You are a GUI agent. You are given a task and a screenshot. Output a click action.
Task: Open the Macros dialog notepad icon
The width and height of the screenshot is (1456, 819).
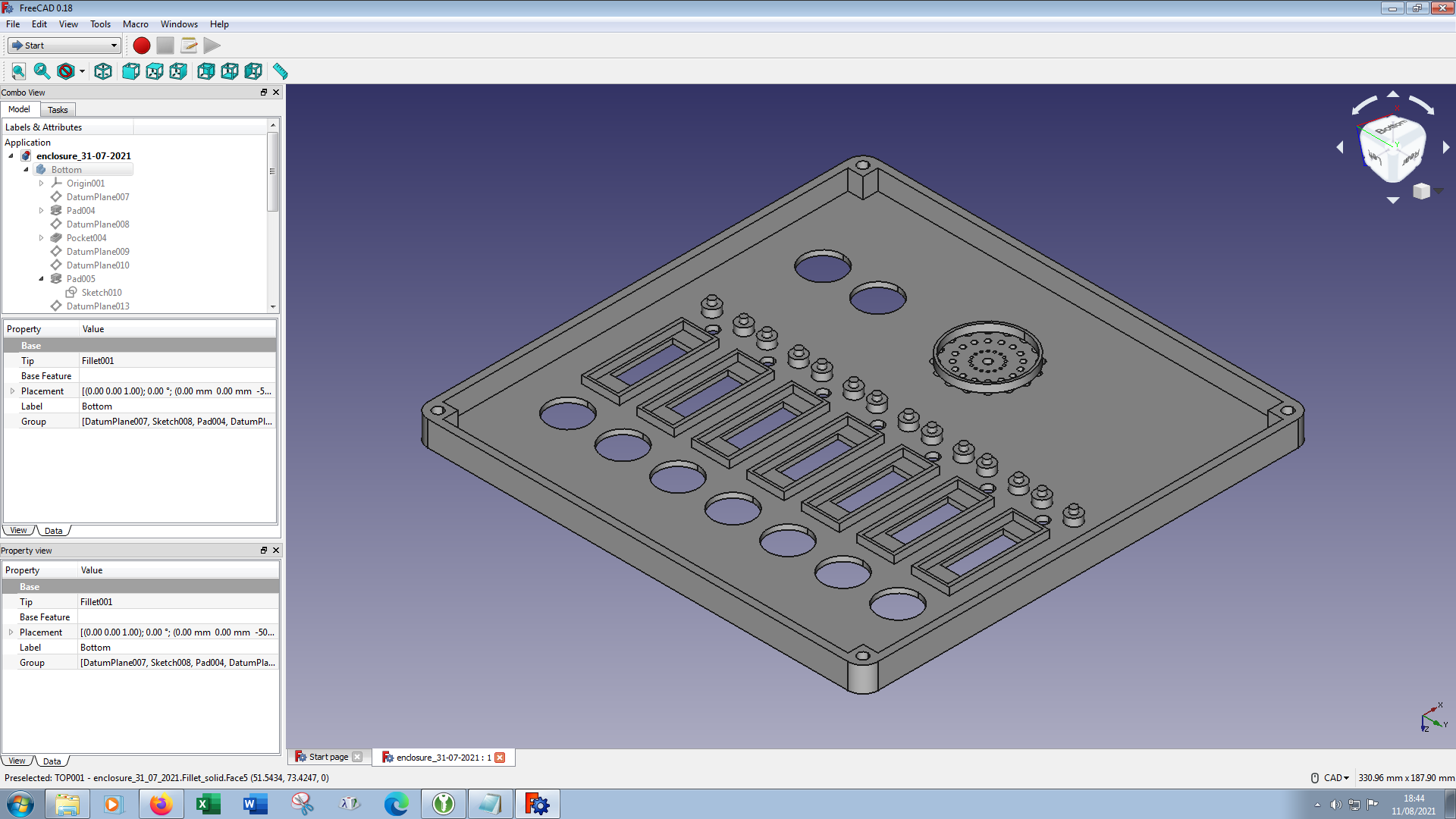tap(189, 45)
